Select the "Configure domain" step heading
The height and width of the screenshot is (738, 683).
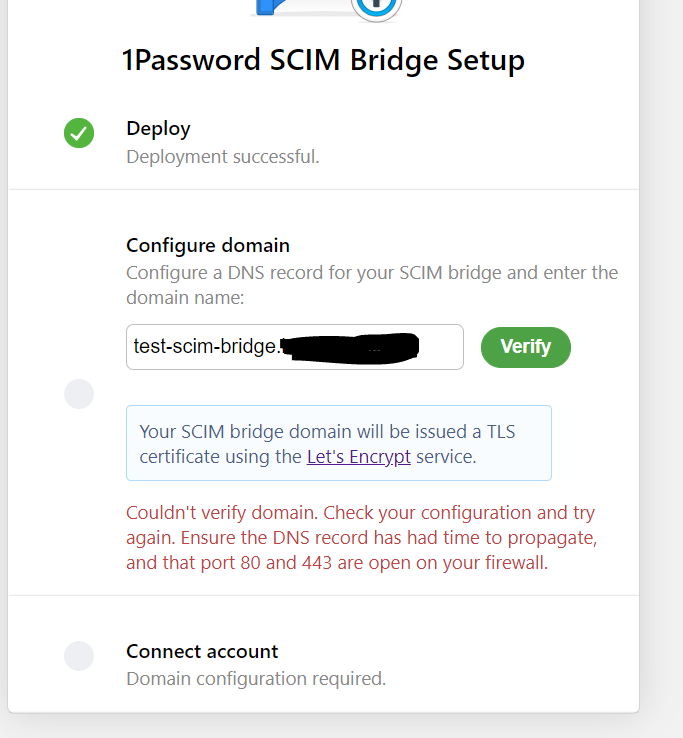click(208, 245)
